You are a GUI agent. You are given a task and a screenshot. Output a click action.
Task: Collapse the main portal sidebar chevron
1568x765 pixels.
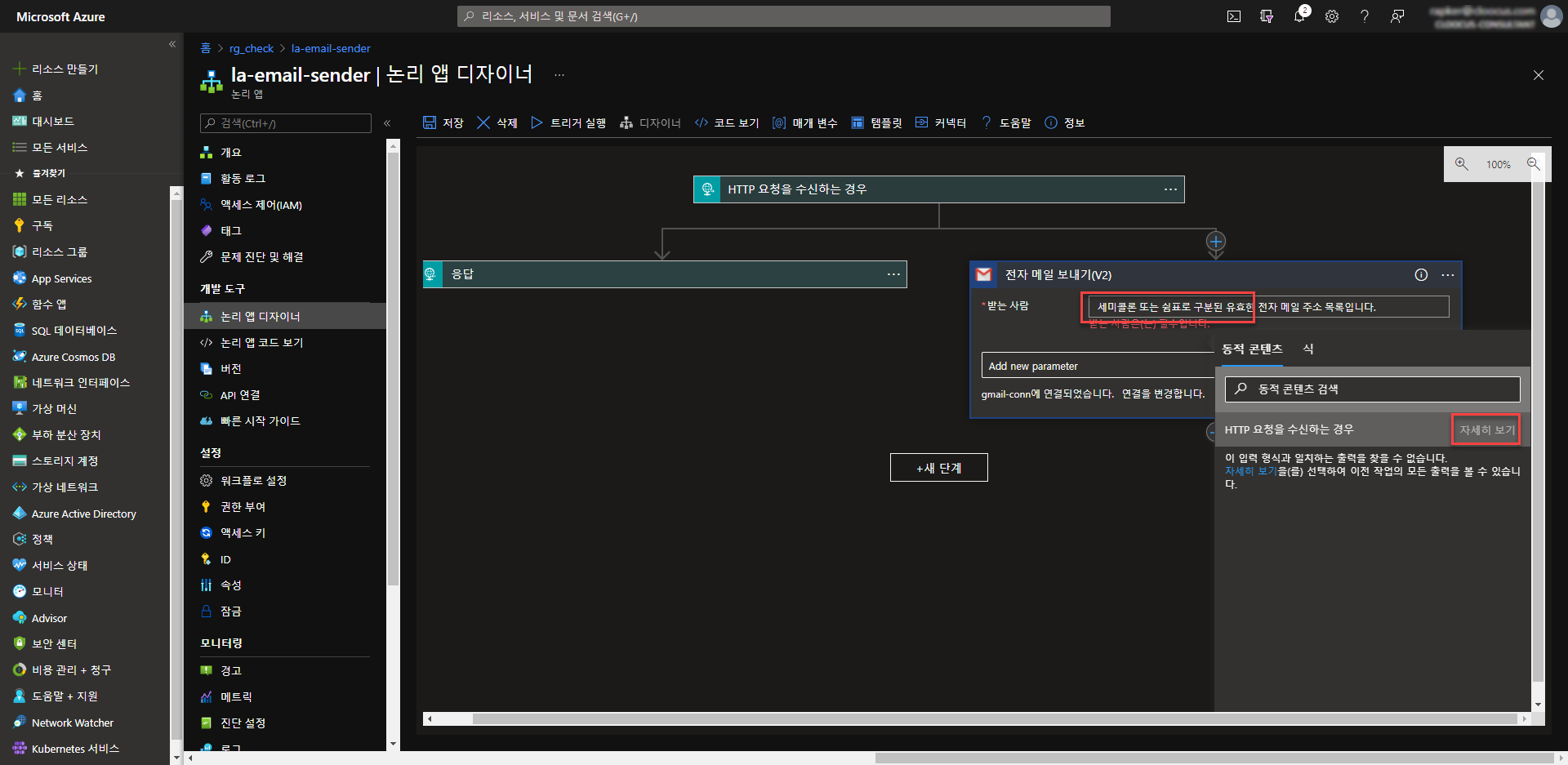[172, 44]
